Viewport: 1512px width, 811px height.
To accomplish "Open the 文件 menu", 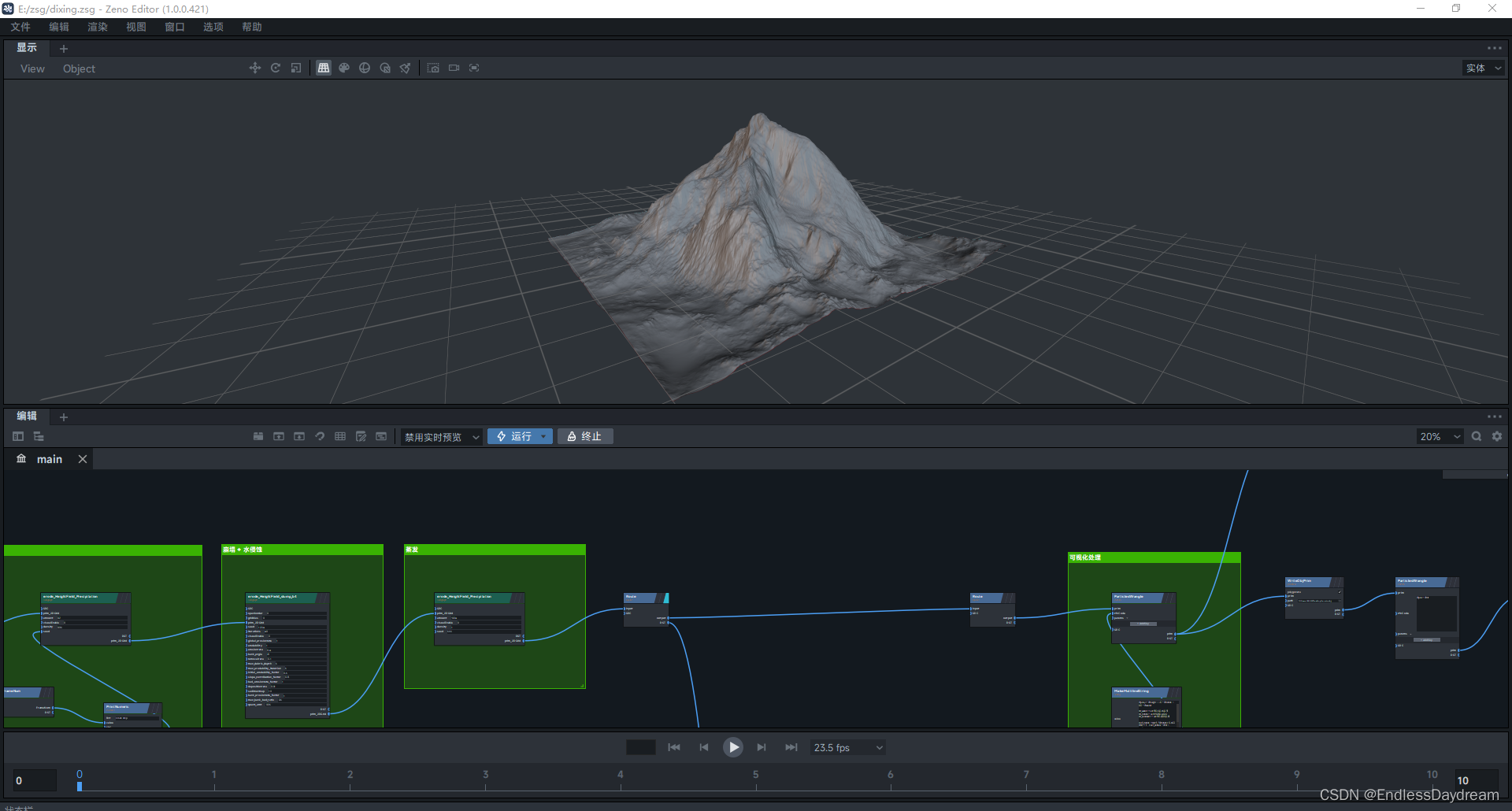I will [20, 27].
